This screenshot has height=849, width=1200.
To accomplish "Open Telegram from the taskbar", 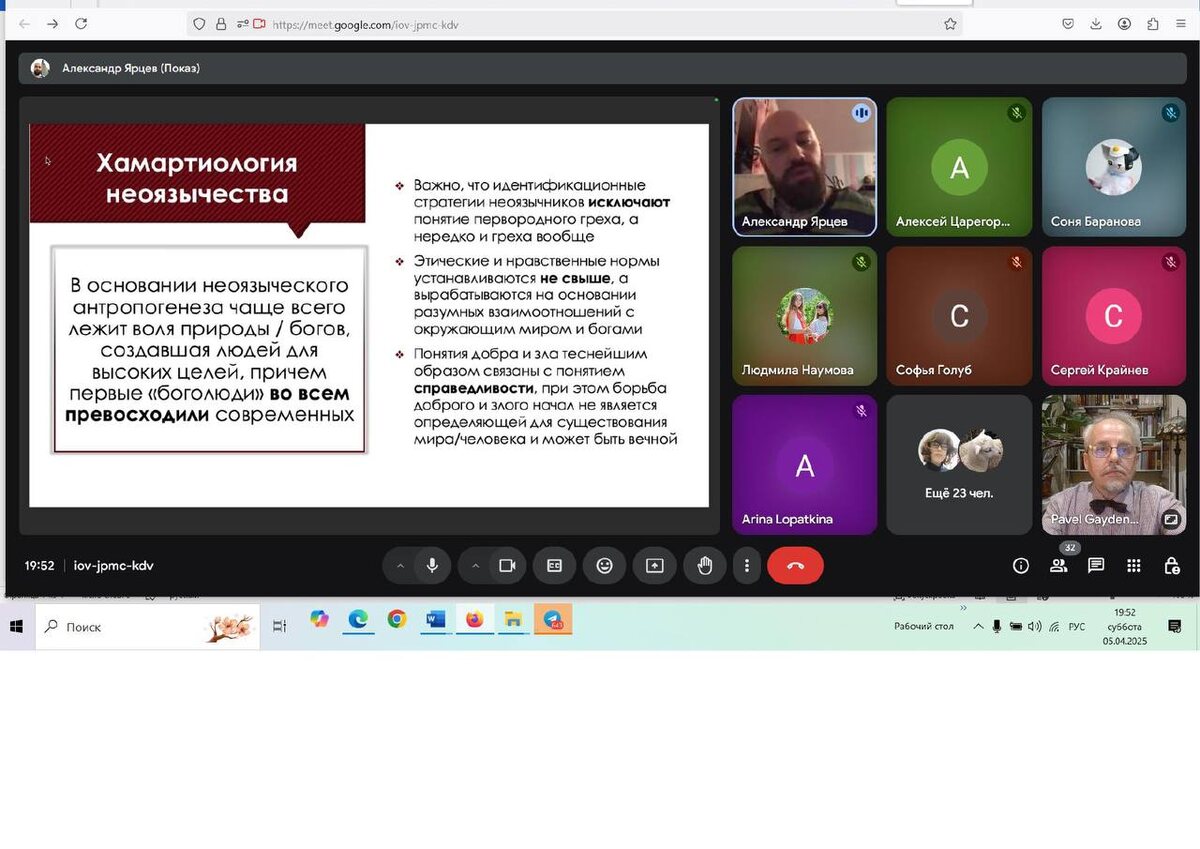I will point(552,620).
